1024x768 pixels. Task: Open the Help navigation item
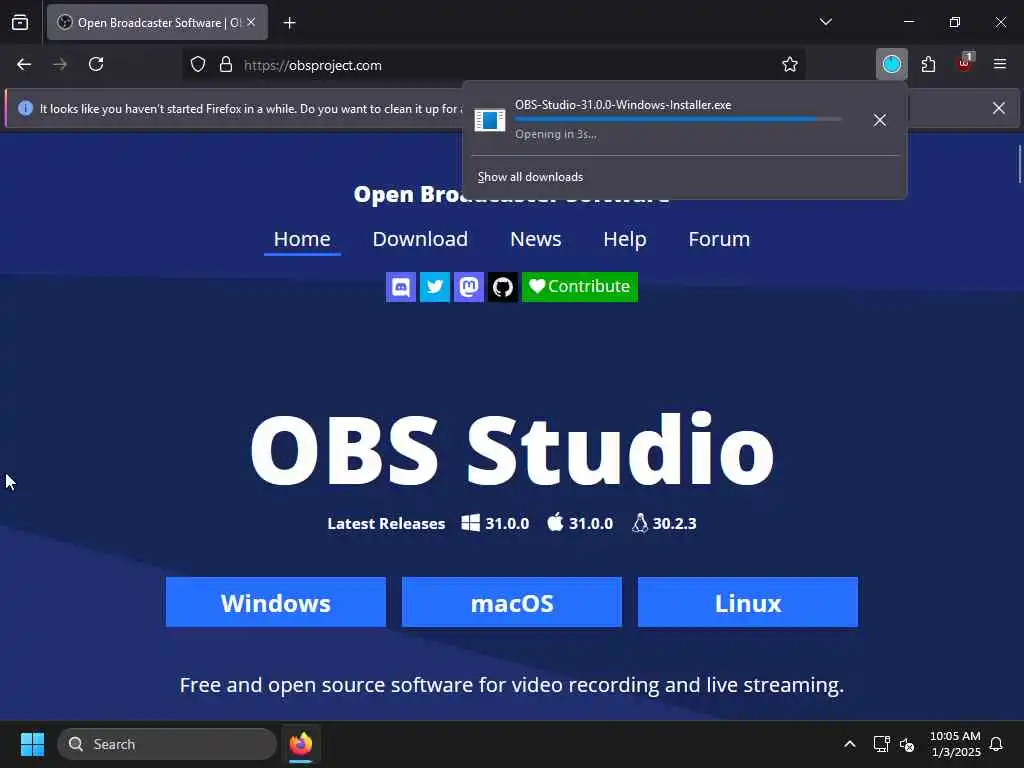(x=624, y=239)
